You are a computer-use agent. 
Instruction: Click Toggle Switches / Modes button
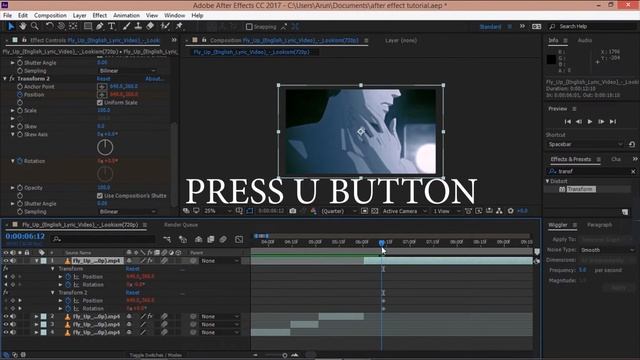(x=156, y=355)
